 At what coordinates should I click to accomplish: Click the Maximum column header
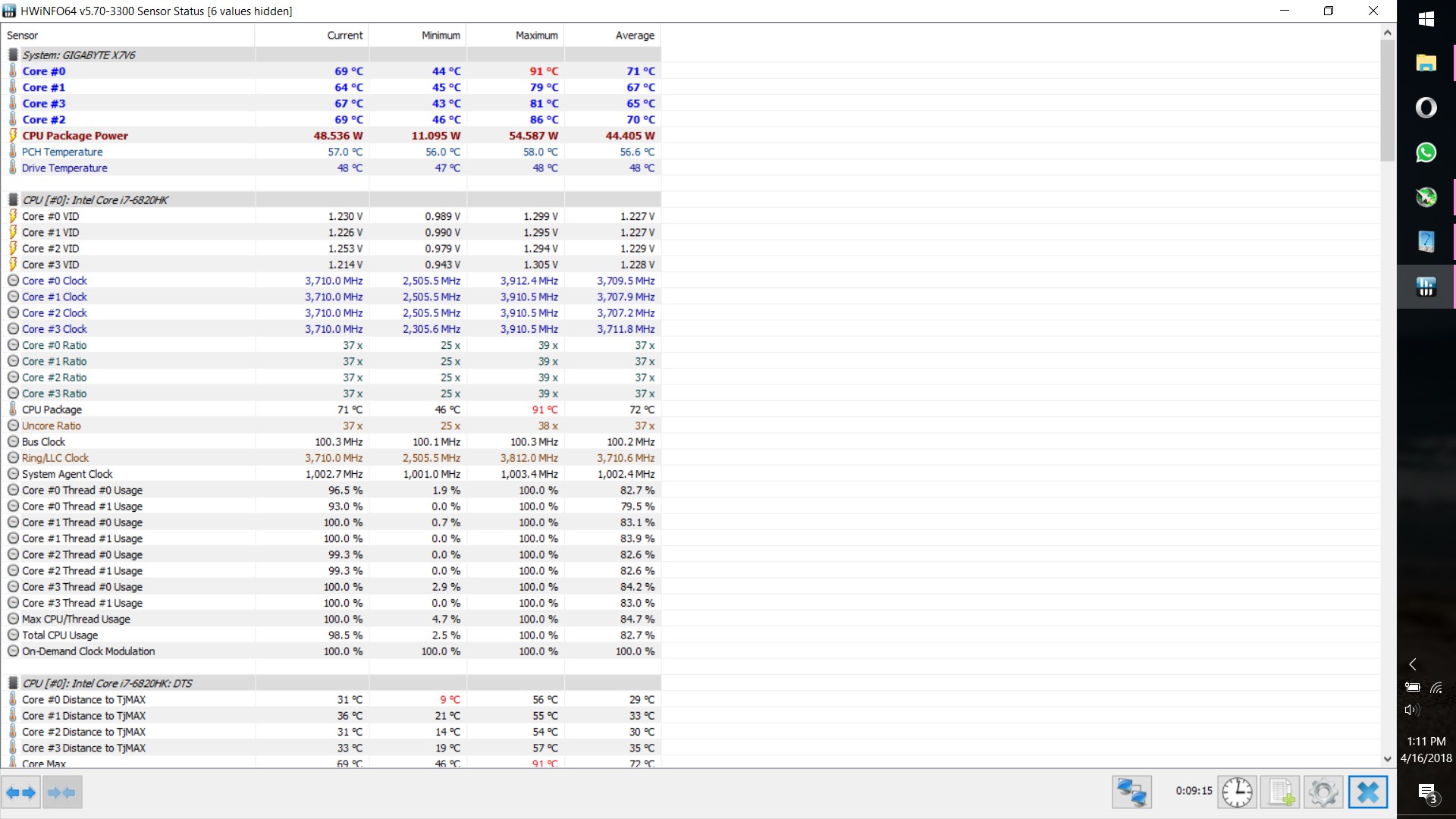coord(516,36)
